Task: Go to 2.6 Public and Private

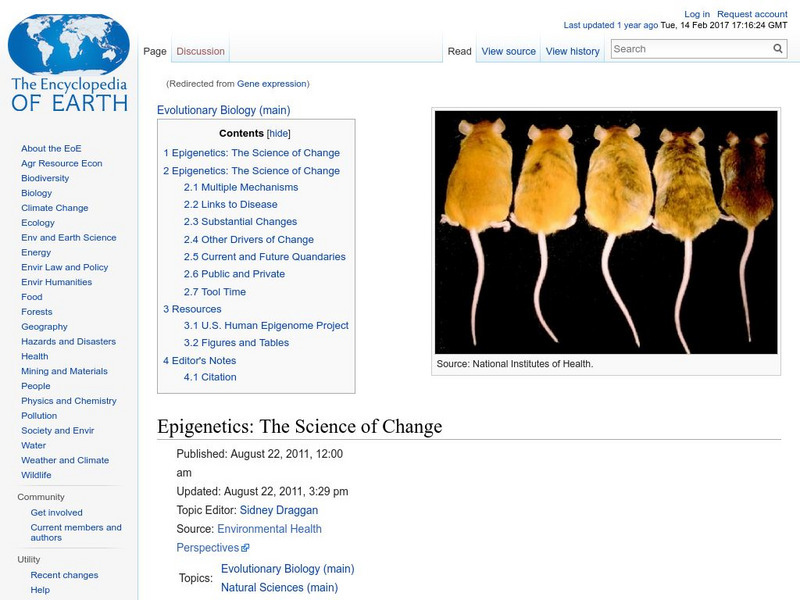Action: (234, 274)
